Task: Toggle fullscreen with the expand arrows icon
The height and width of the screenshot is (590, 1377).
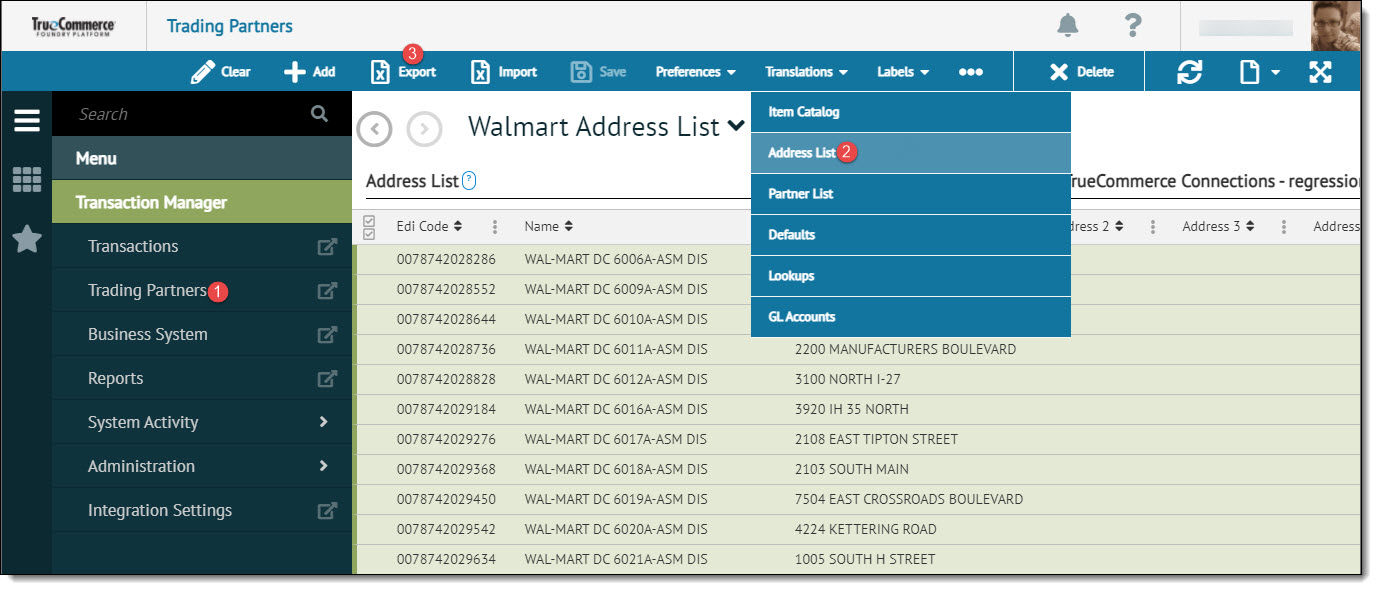Action: pos(1320,72)
